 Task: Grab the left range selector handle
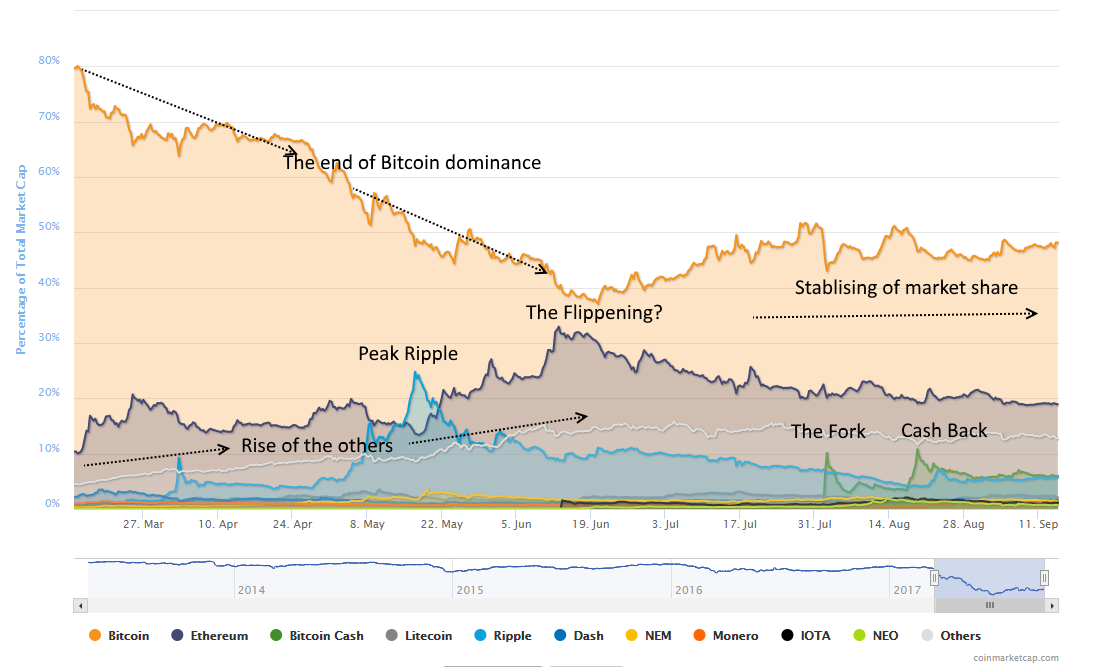tap(935, 577)
